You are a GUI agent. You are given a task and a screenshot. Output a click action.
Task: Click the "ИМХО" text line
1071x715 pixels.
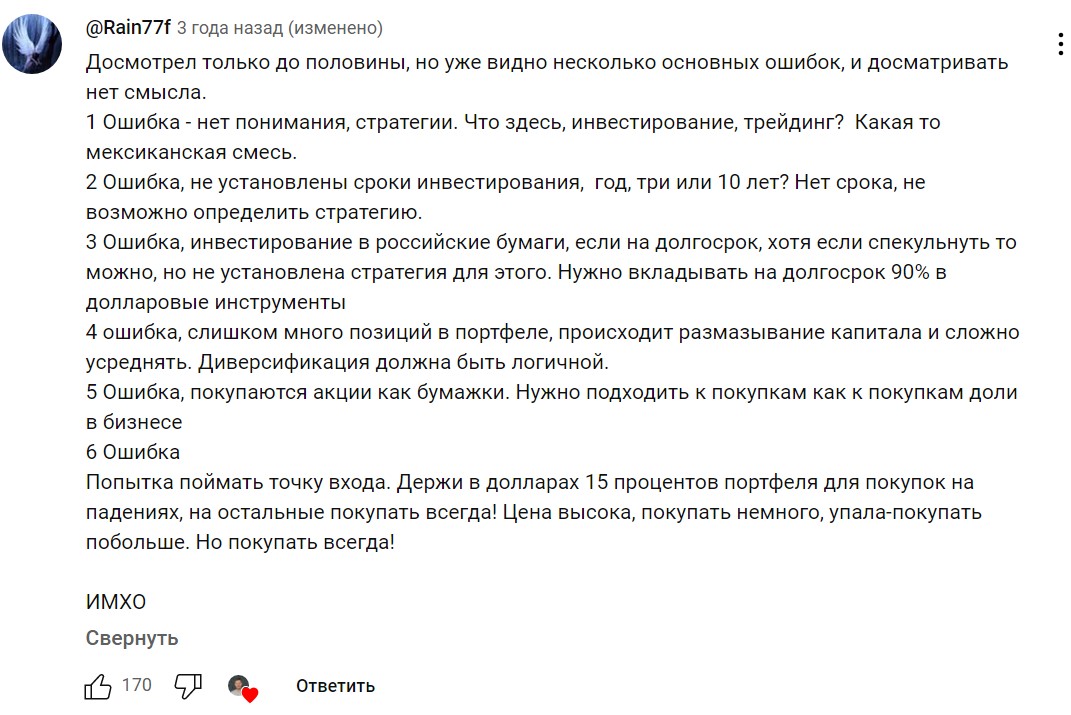point(116,602)
